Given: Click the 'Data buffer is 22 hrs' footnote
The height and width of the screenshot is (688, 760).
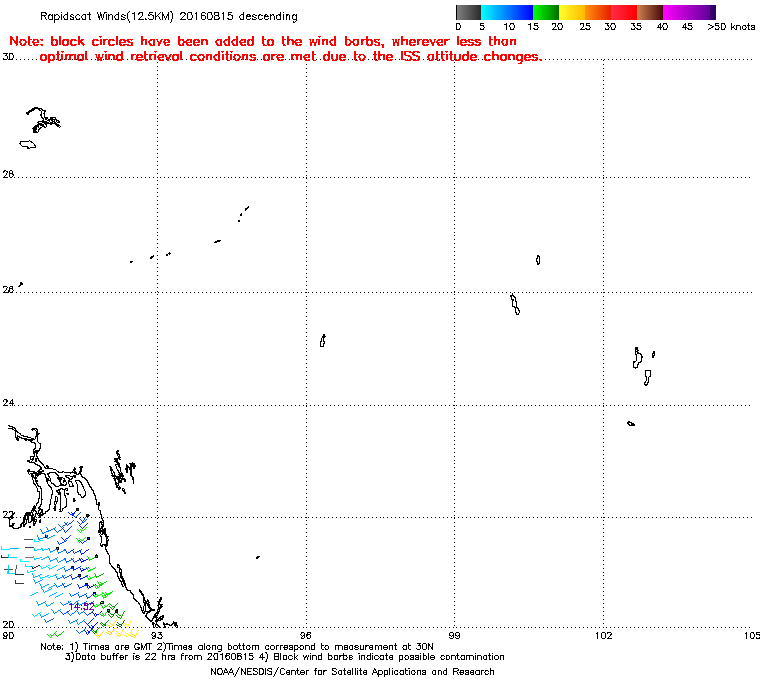Looking at the screenshot, I should coord(285,657).
